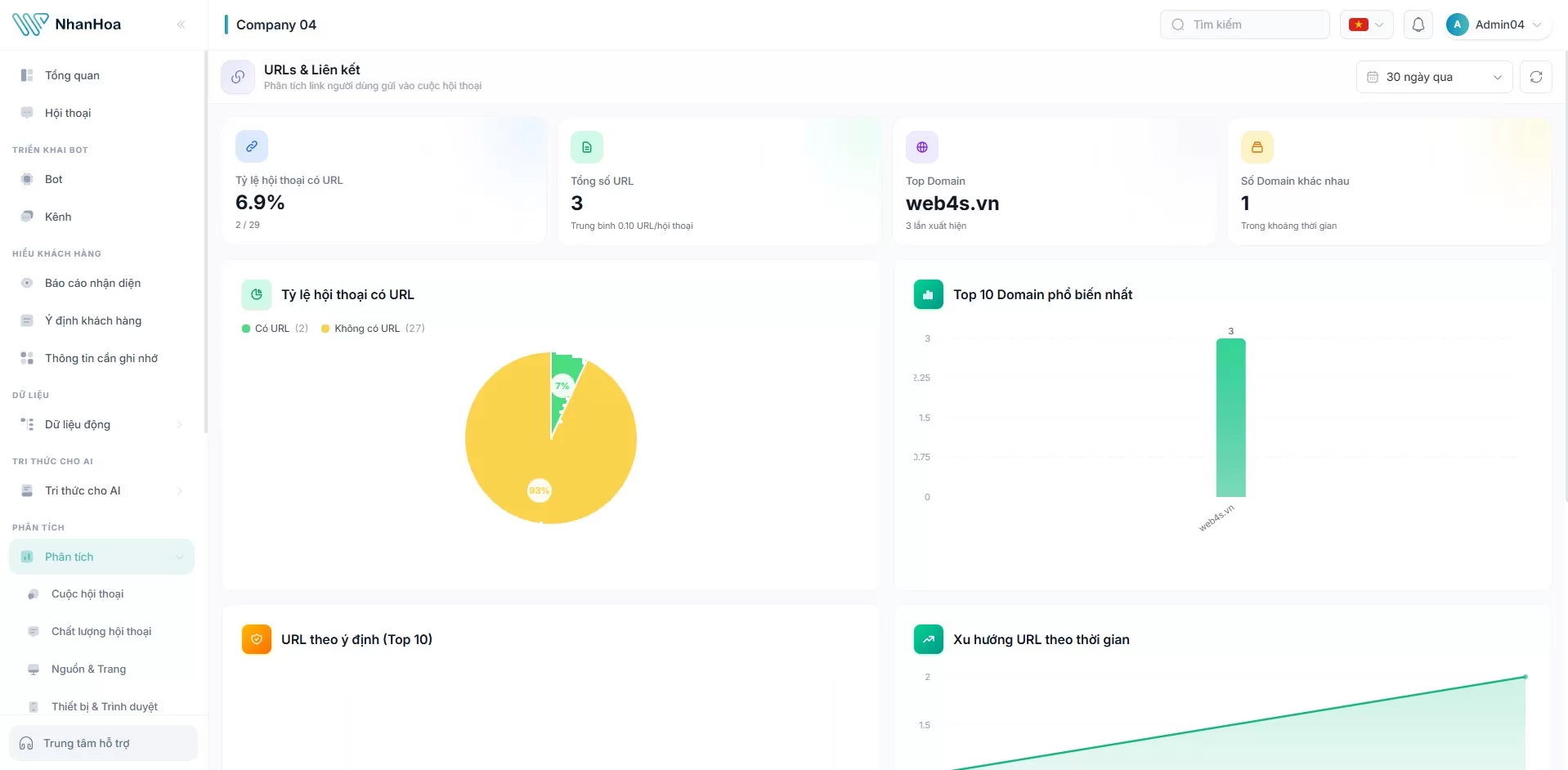This screenshot has height=770, width=1568.
Task: Click the Dữ liệu động icon
Action: tap(27, 424)
